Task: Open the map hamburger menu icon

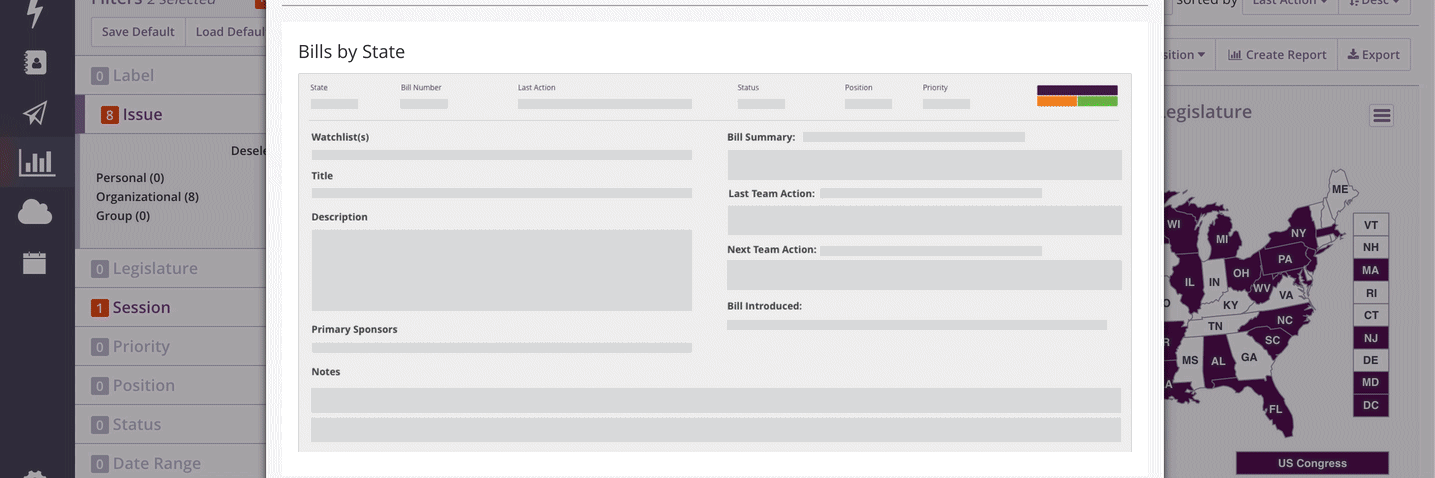Action: coord(1381,116)
